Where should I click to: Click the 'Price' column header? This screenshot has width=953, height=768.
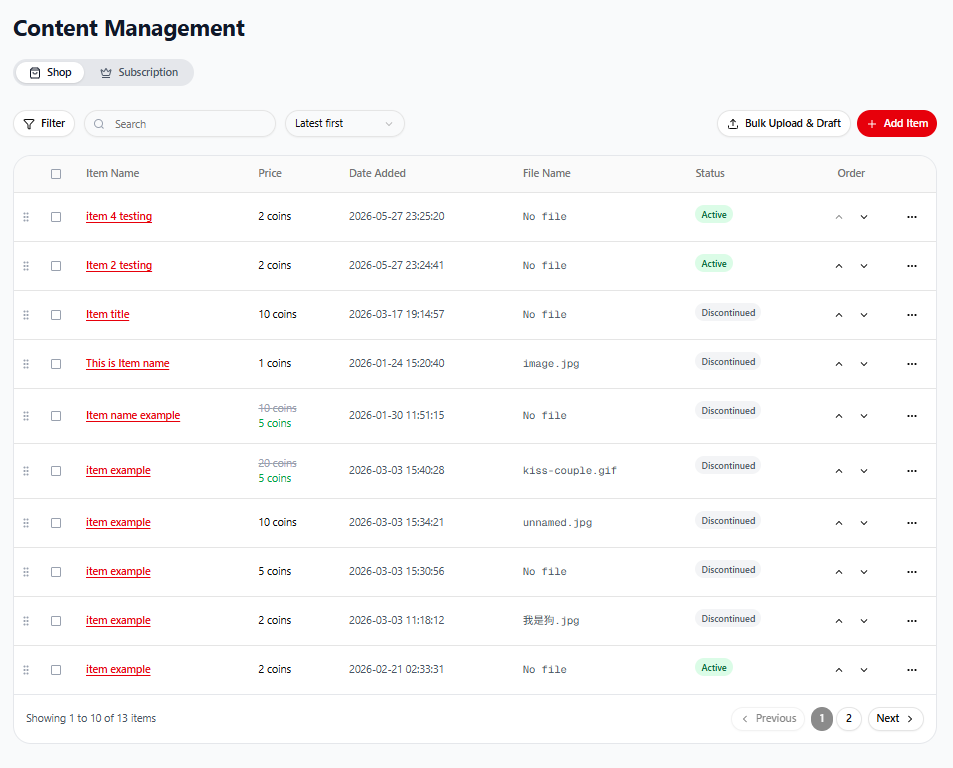click(270, 173)
